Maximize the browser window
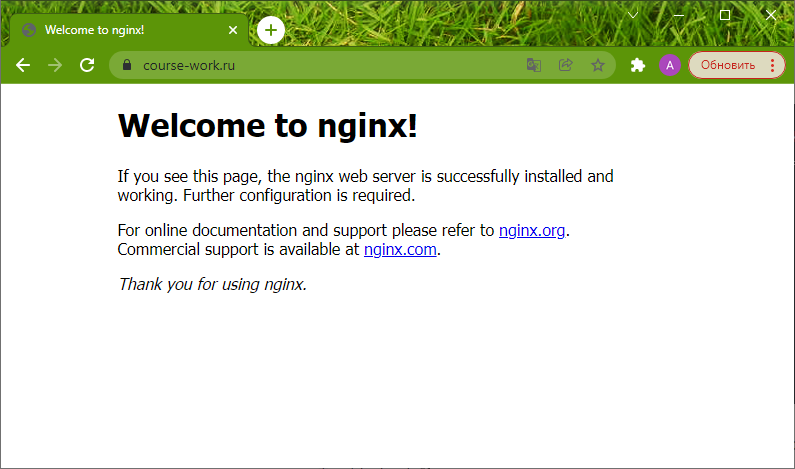This screenshot has width=795, height=469. [725, 15]
